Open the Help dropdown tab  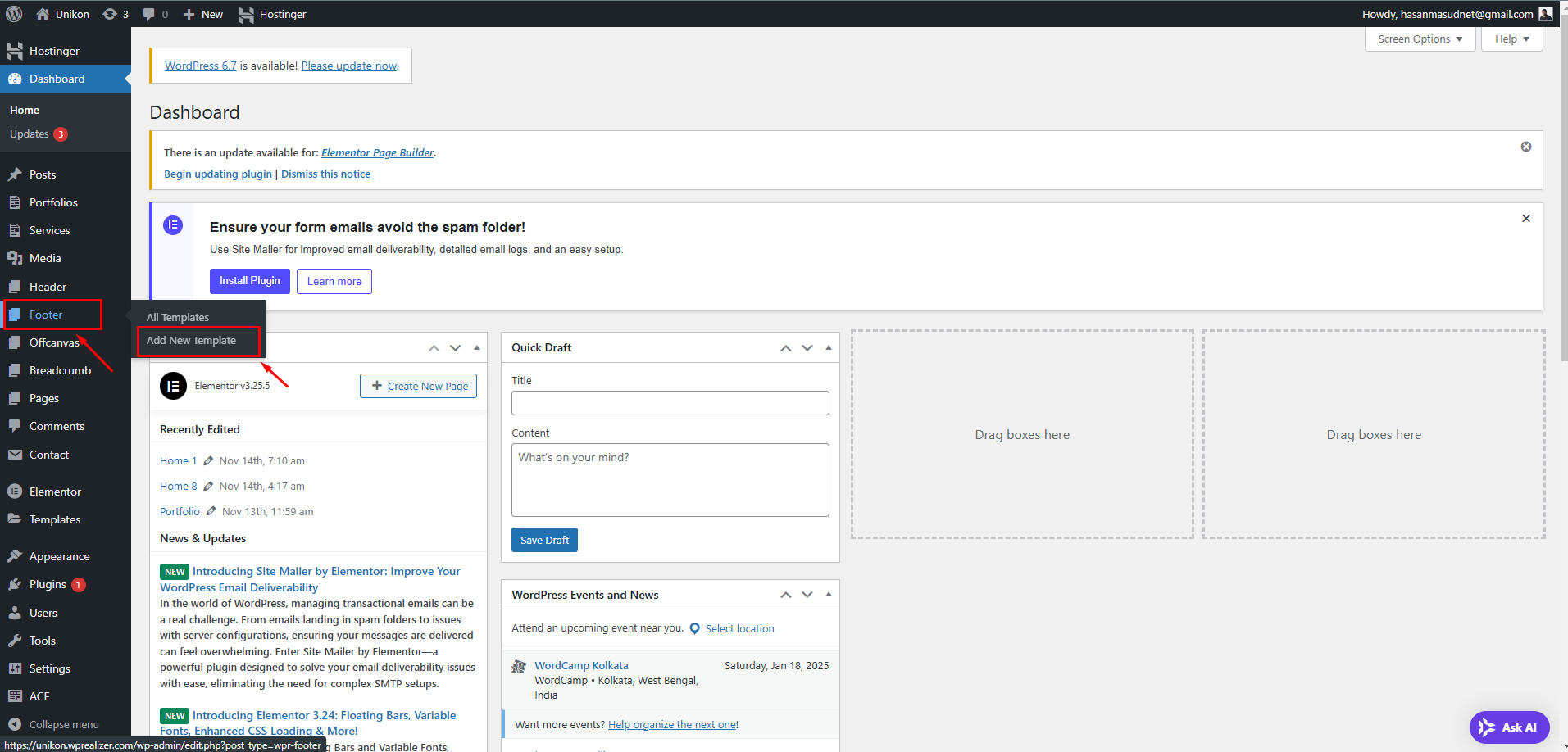coord(1511,39)
